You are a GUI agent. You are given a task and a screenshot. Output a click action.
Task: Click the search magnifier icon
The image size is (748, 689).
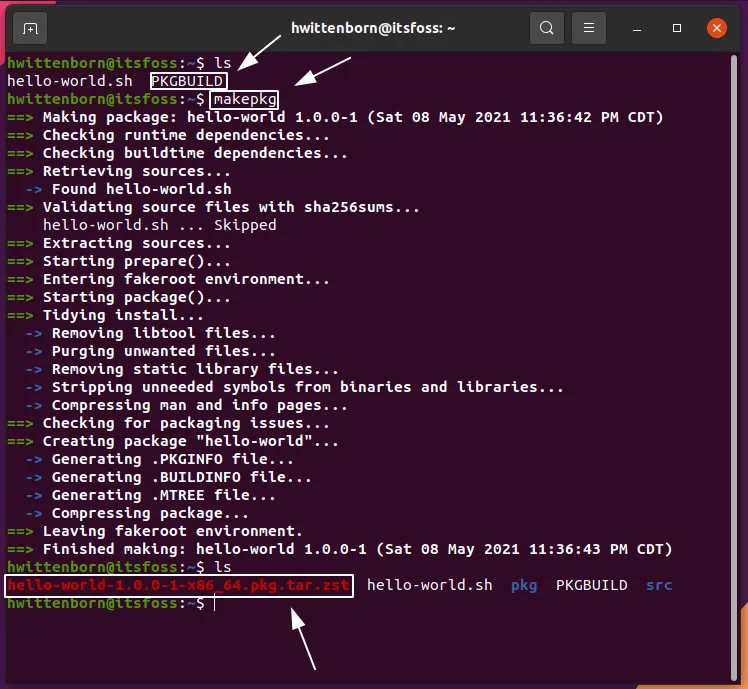point(546,28)
